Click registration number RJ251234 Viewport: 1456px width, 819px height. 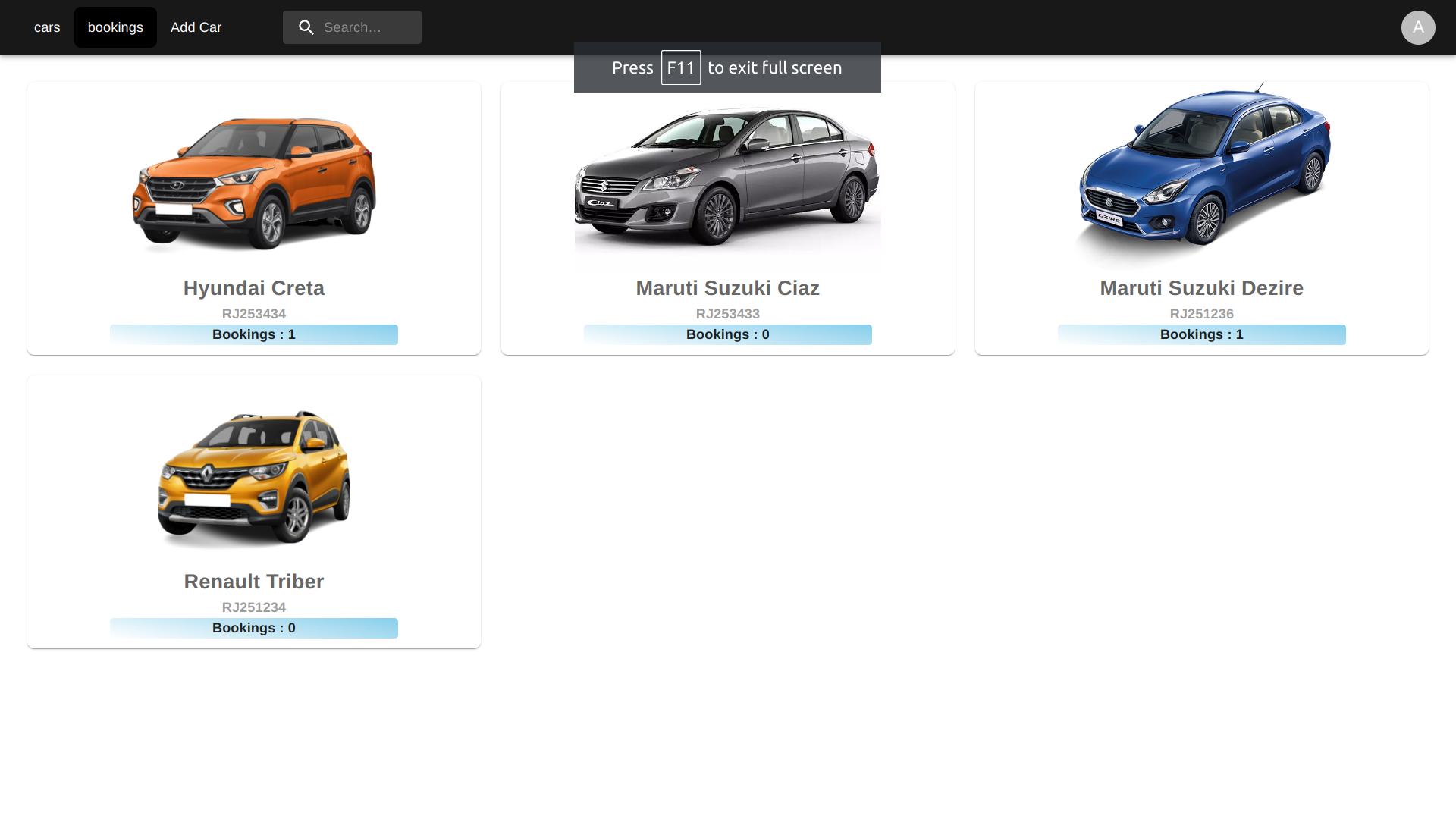point(254,607)
